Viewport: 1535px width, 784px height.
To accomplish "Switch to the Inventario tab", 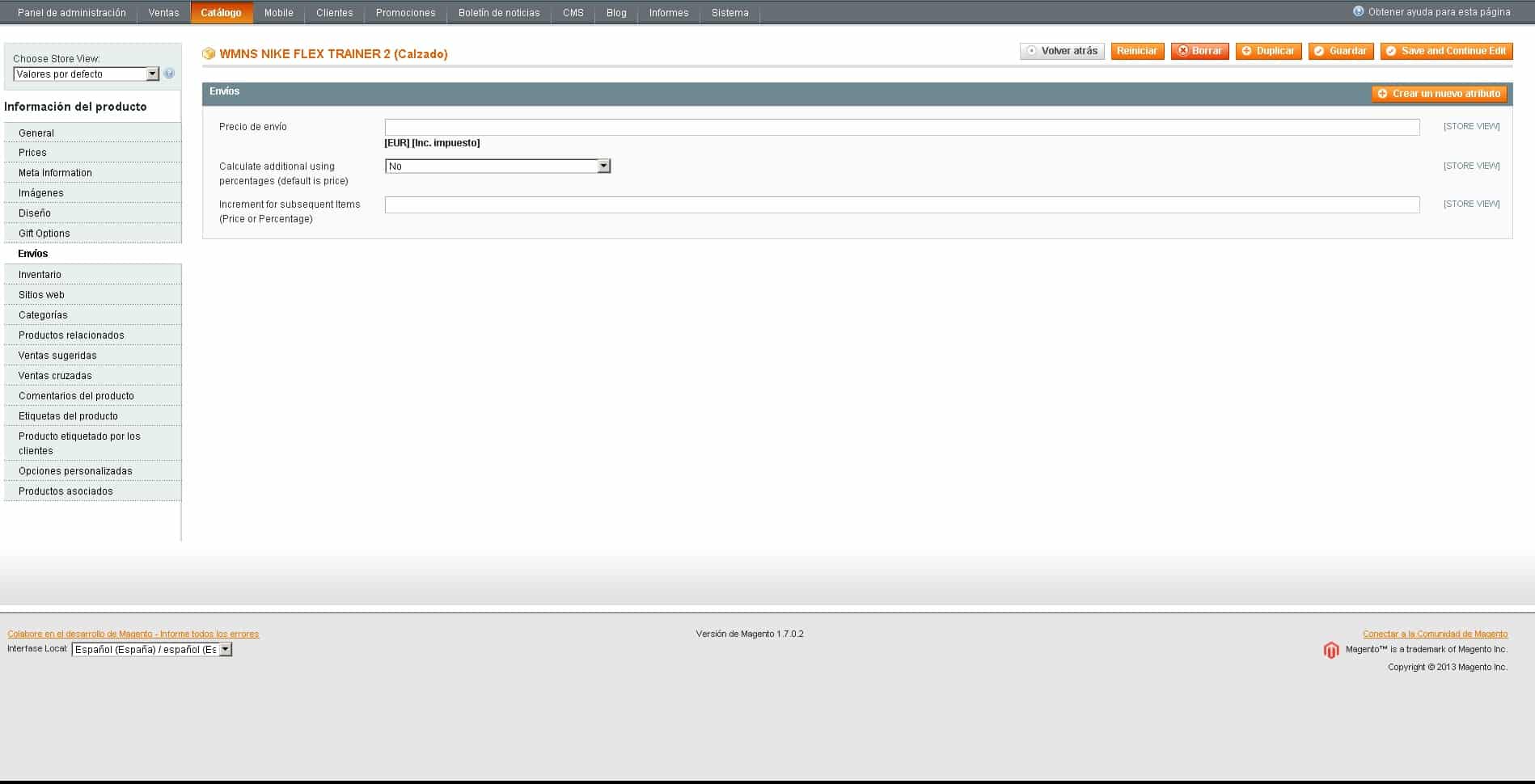I will coord(40,275).
